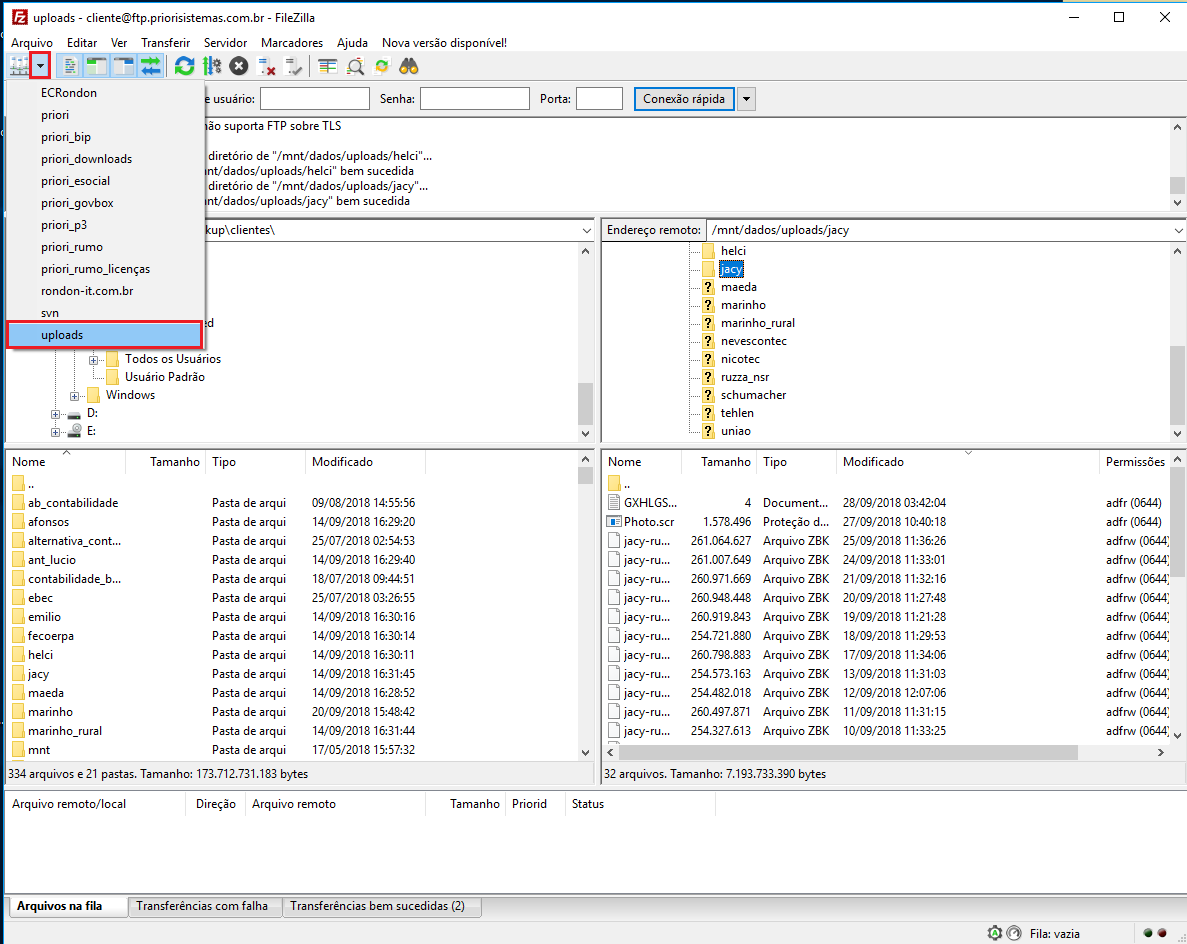
Task: Select the priori_esocial site
Action: (104, 181)
